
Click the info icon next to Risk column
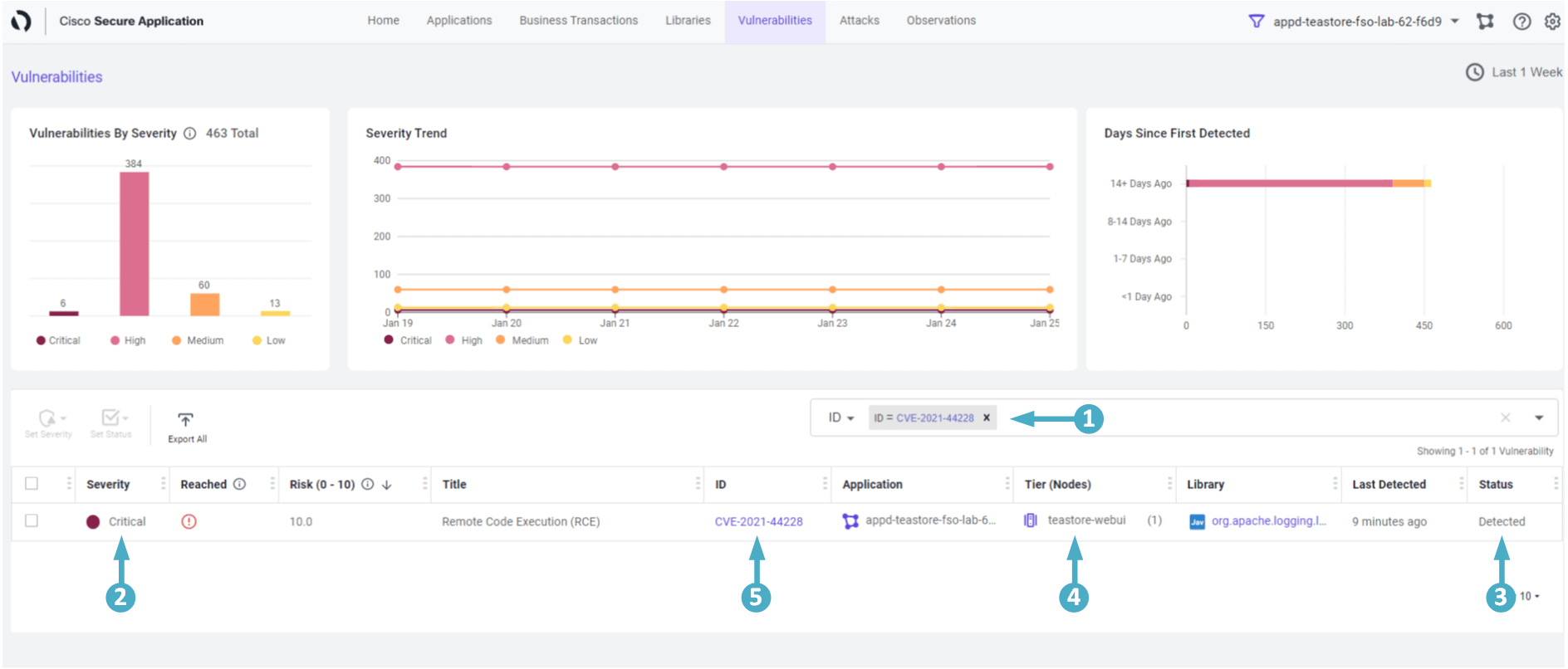pyautogui.click(x=367, y=485)
